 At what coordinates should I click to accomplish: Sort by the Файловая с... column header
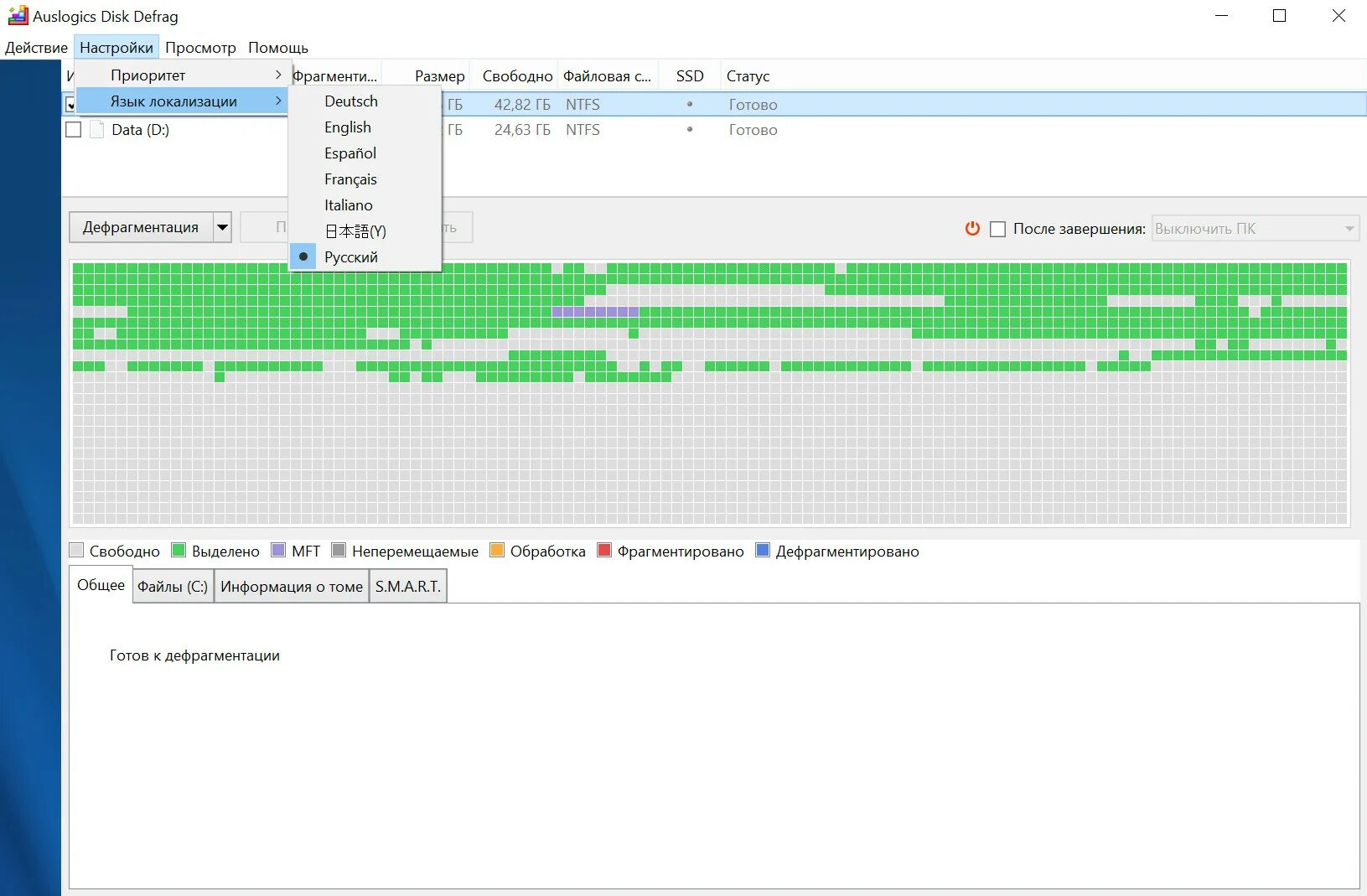(x=608, y=76)
